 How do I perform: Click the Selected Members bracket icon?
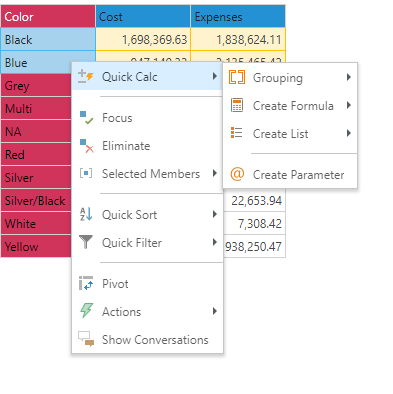(86, 173)
